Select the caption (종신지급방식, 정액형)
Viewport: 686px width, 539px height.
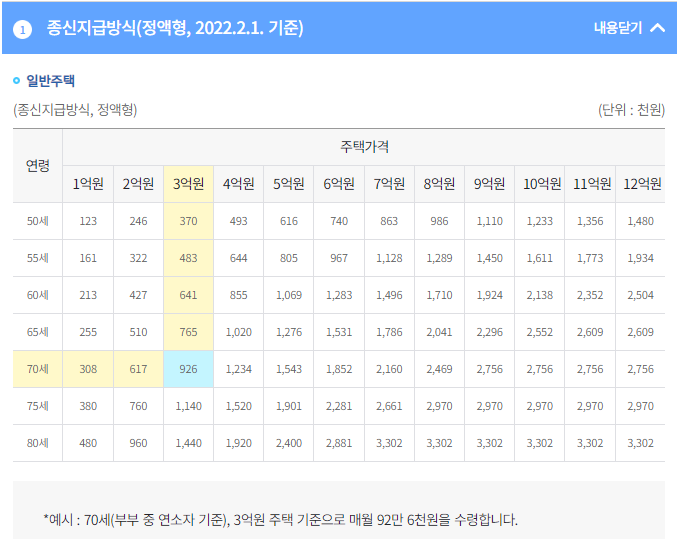coord(75,110)
